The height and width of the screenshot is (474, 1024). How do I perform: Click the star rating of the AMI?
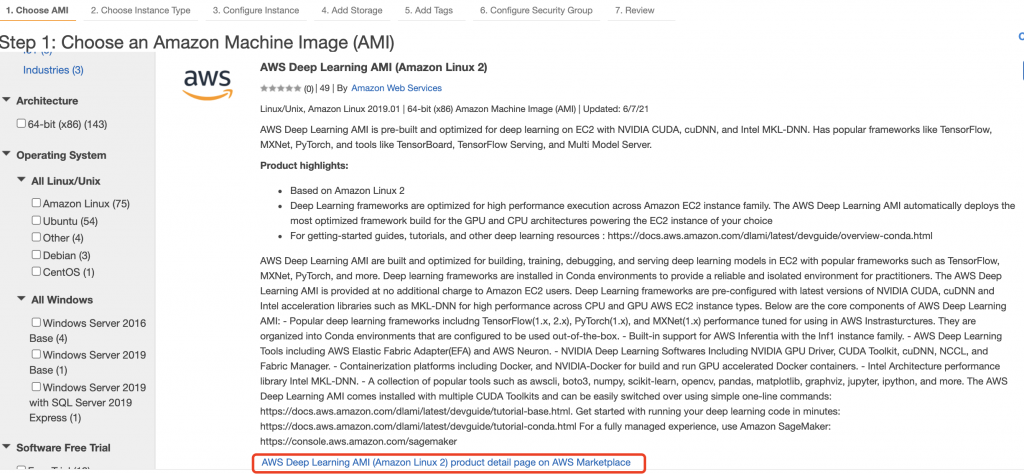(x=281, y=88)
